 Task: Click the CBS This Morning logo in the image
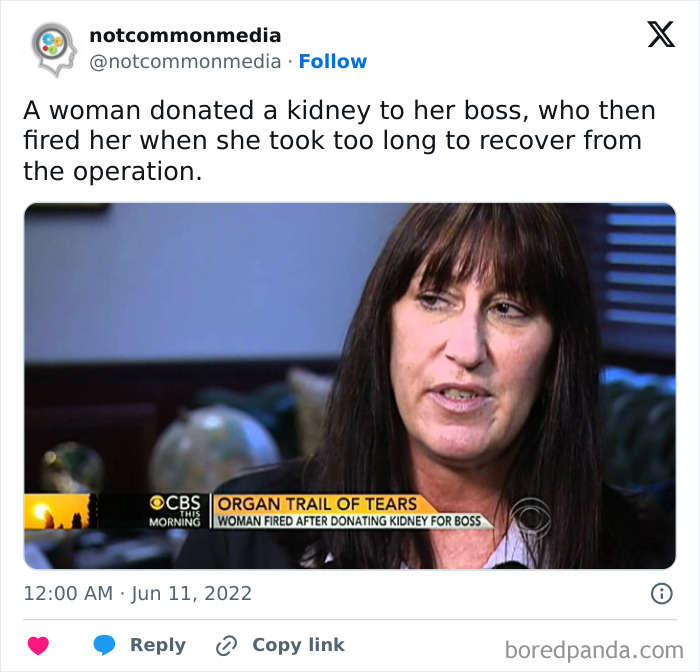175,511
